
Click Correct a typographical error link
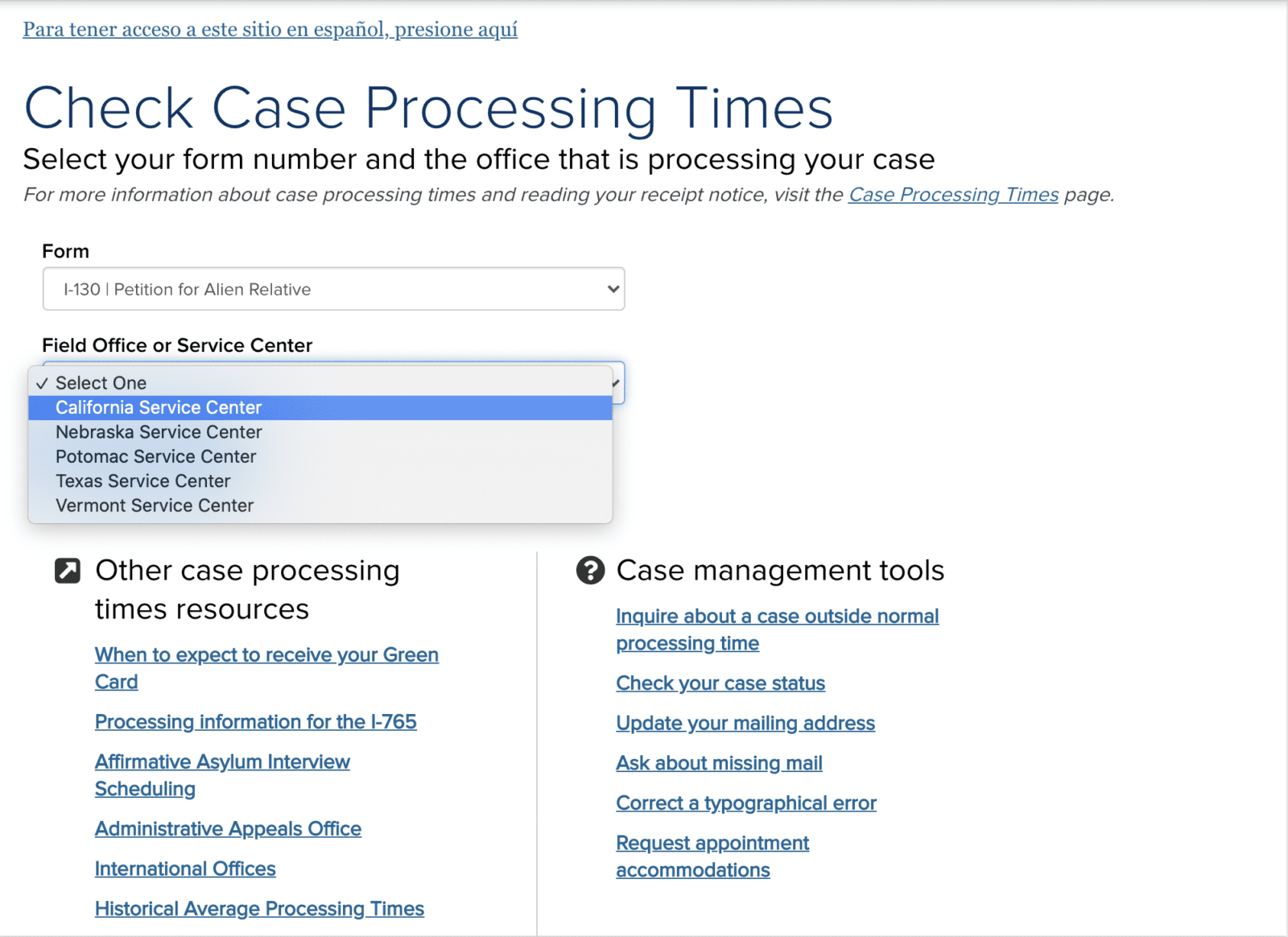[x=746, y=803]
